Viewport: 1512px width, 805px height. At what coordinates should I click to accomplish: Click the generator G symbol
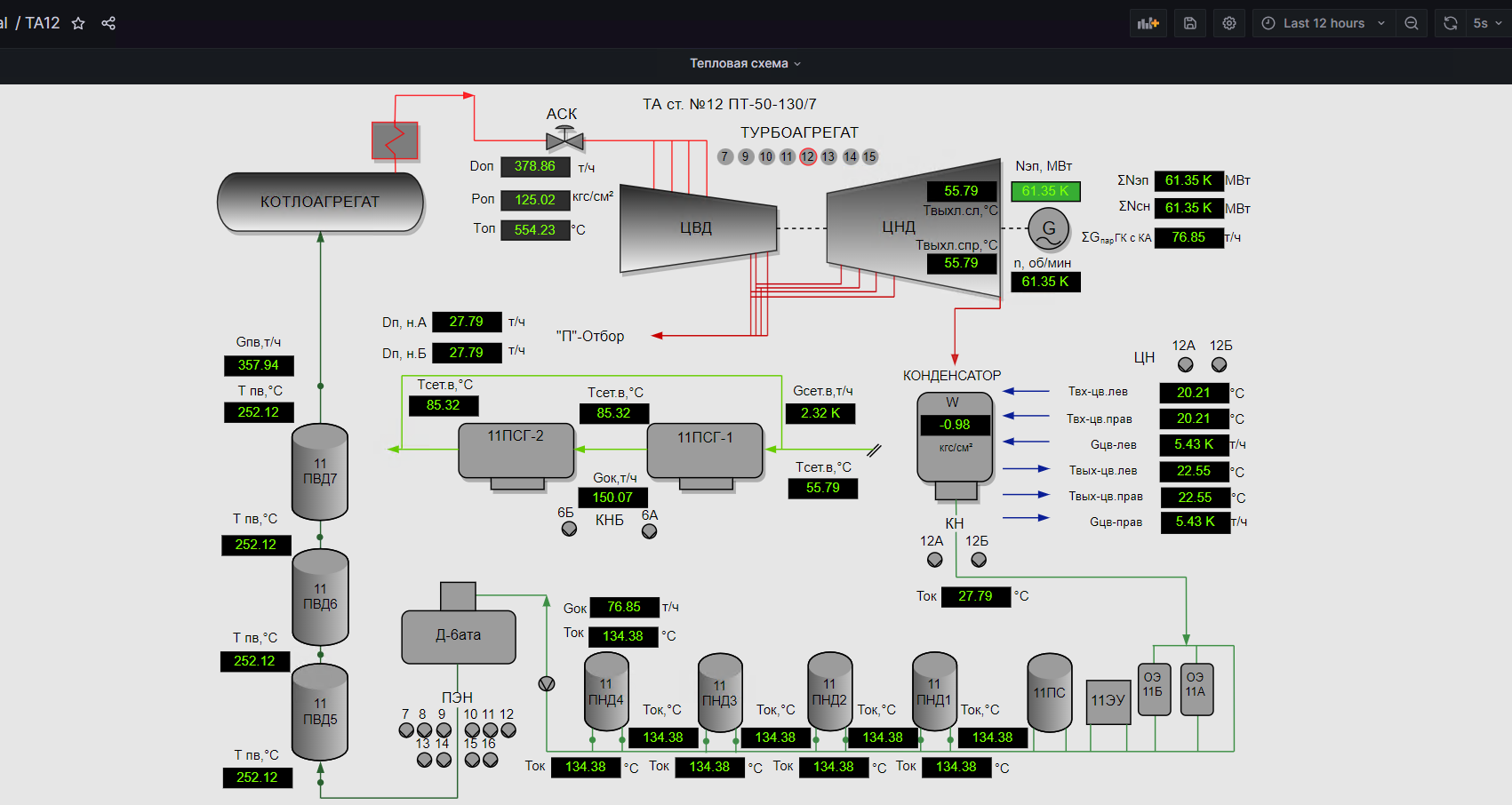(x=1049, y=228)
